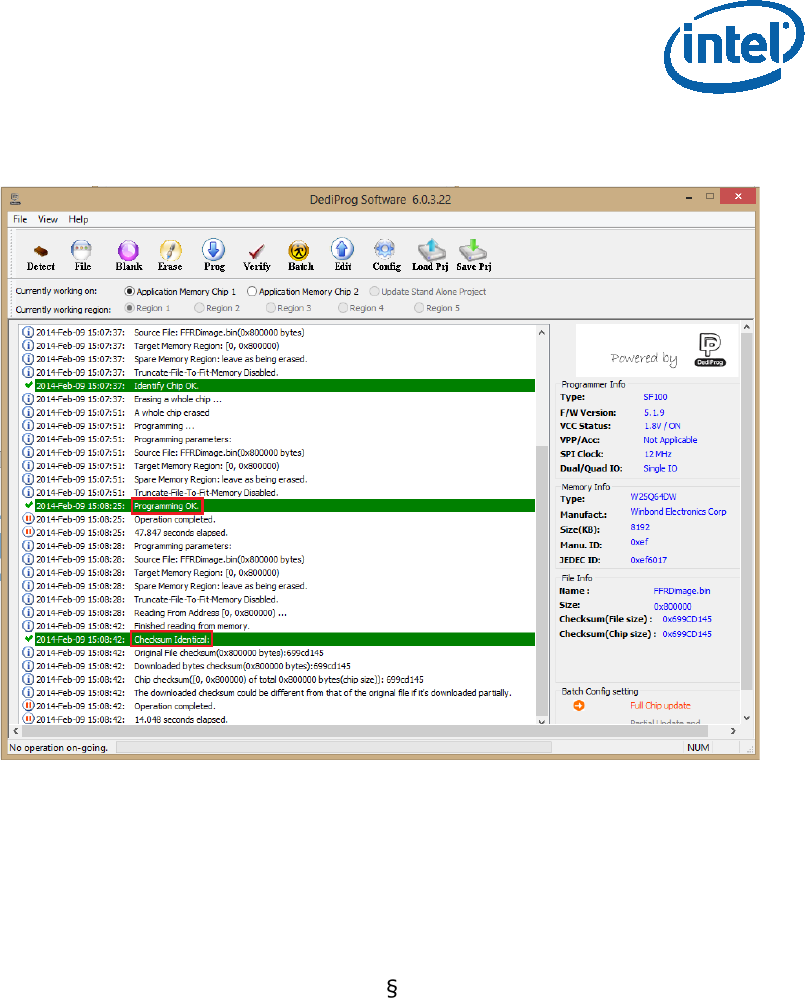The image size is (805, 998).
Task: Click orange arrow icon beside Full Chip update
Action: (578, 705)
